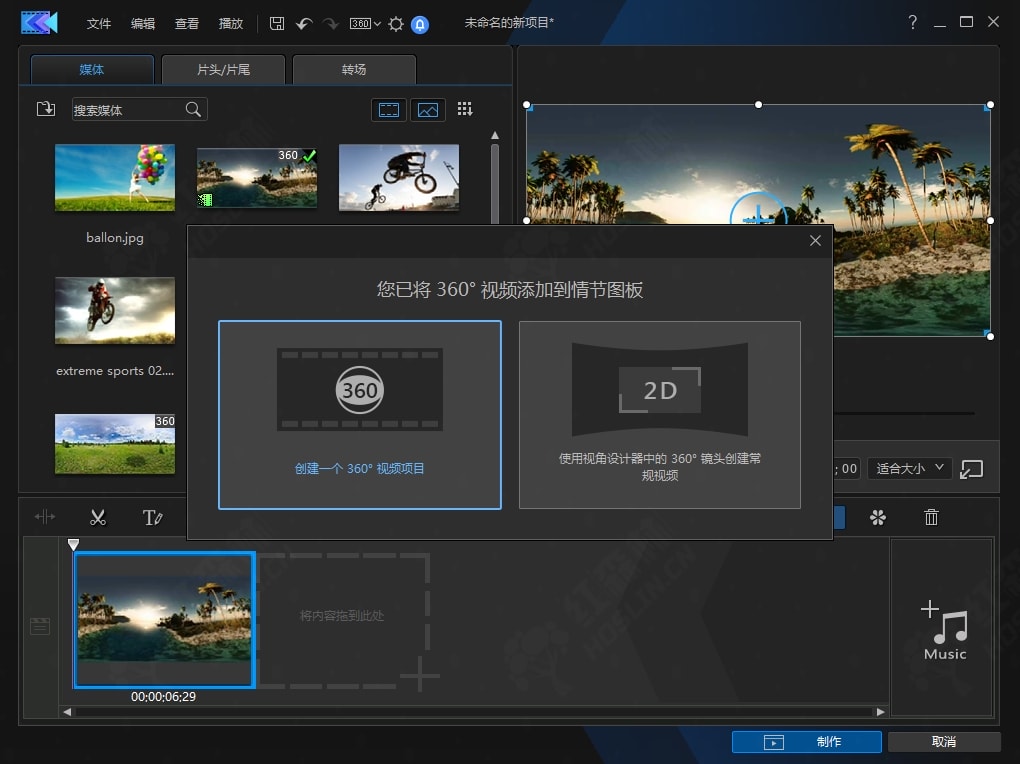
Task: Switch to the 转场 tab
Action: (354, 70)
